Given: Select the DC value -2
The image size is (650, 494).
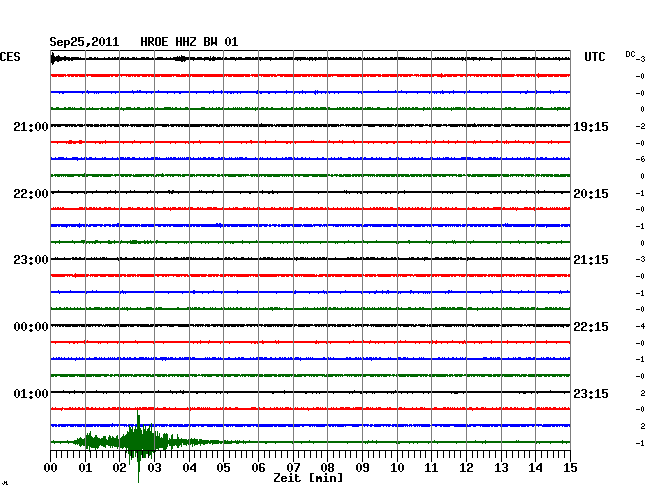Looking at the screenshot, I should (640, 126).
